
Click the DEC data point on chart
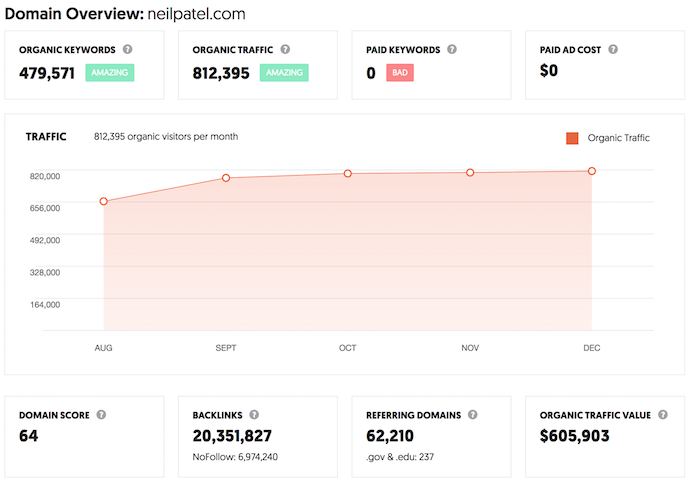(592, 171)
